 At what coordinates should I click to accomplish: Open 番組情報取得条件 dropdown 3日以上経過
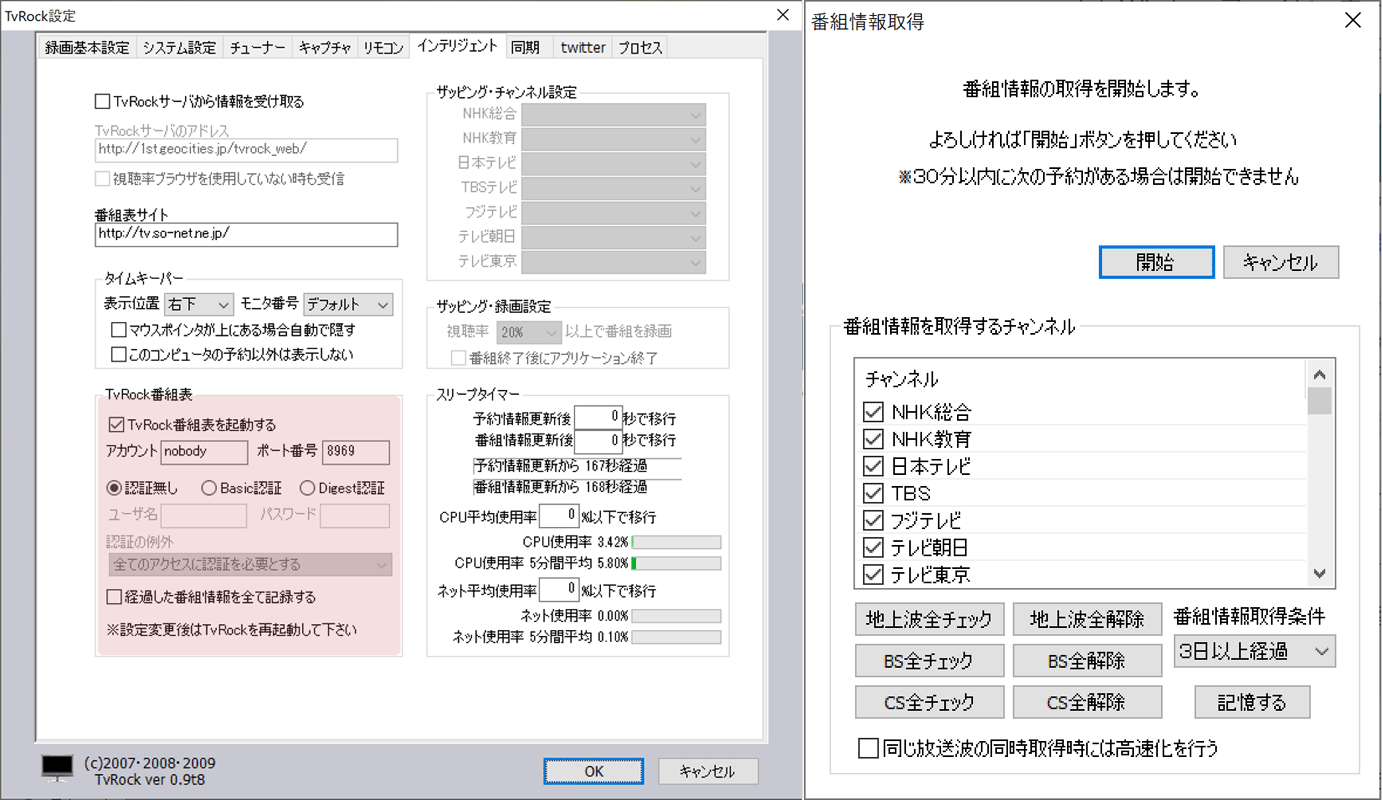[1255, 652]
